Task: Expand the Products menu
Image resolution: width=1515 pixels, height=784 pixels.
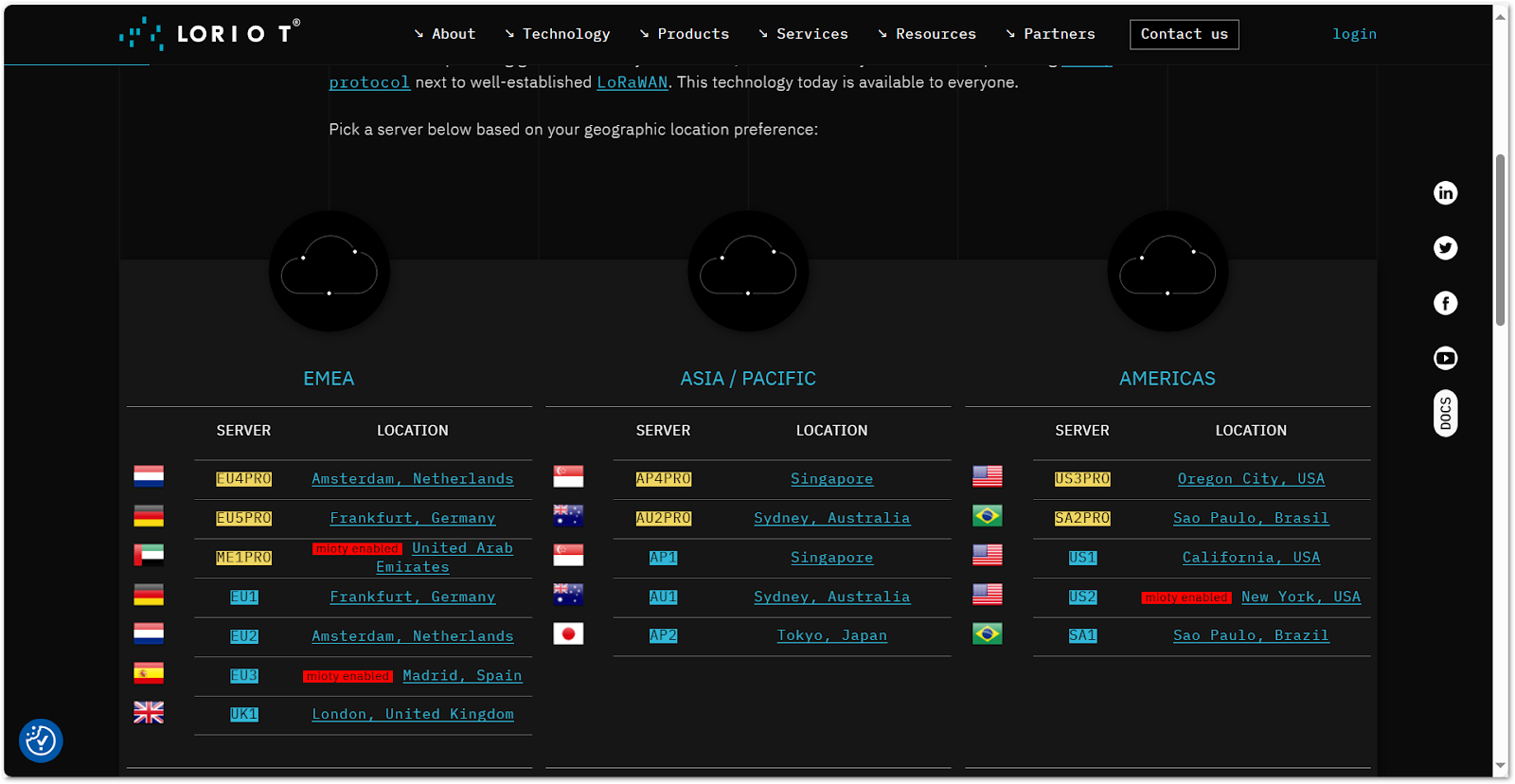Action: click(685, 34)
